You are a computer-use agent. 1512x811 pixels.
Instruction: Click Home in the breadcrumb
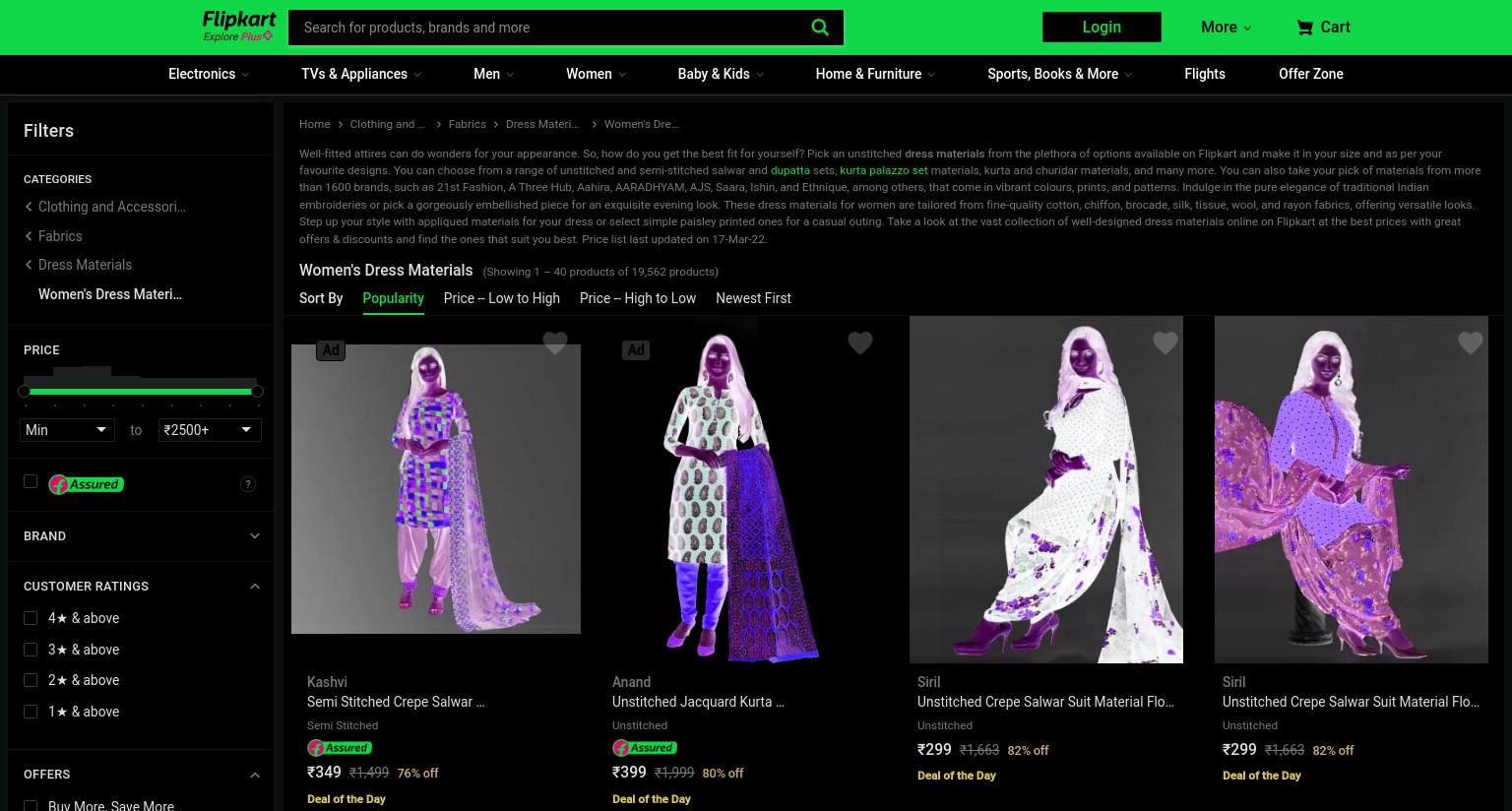click(314, 124)
